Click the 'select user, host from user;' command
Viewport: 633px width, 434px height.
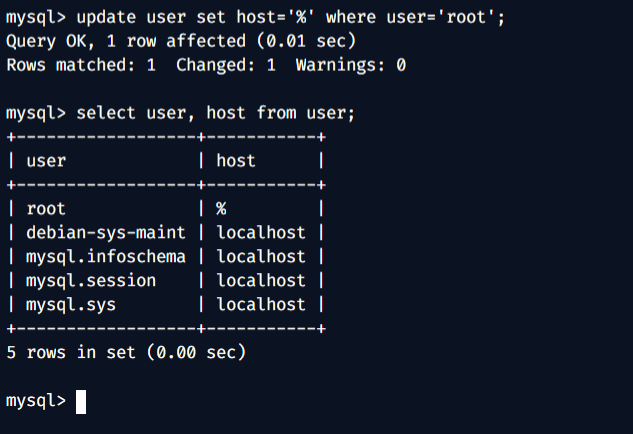click(x=215, y=113)
